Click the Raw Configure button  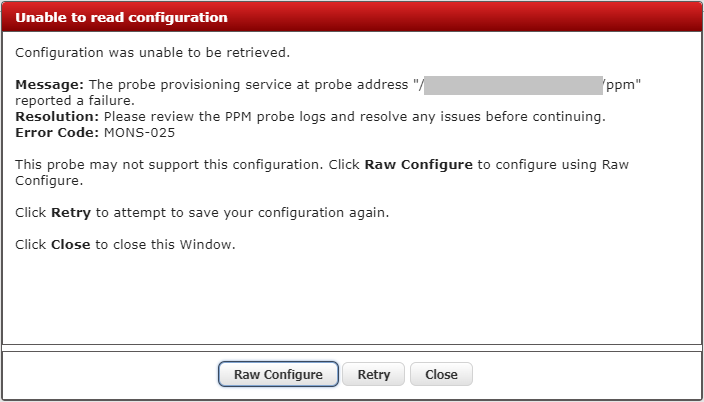click(278, 374)
